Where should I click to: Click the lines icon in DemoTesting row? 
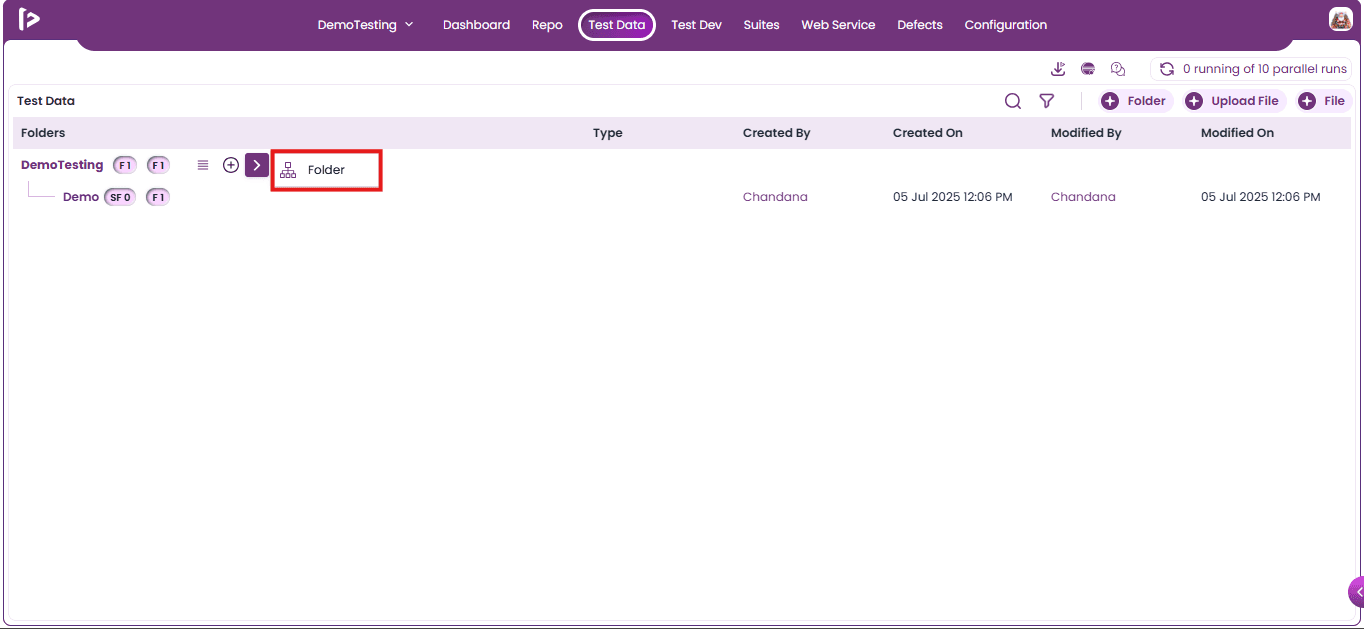tap(203, 165)
